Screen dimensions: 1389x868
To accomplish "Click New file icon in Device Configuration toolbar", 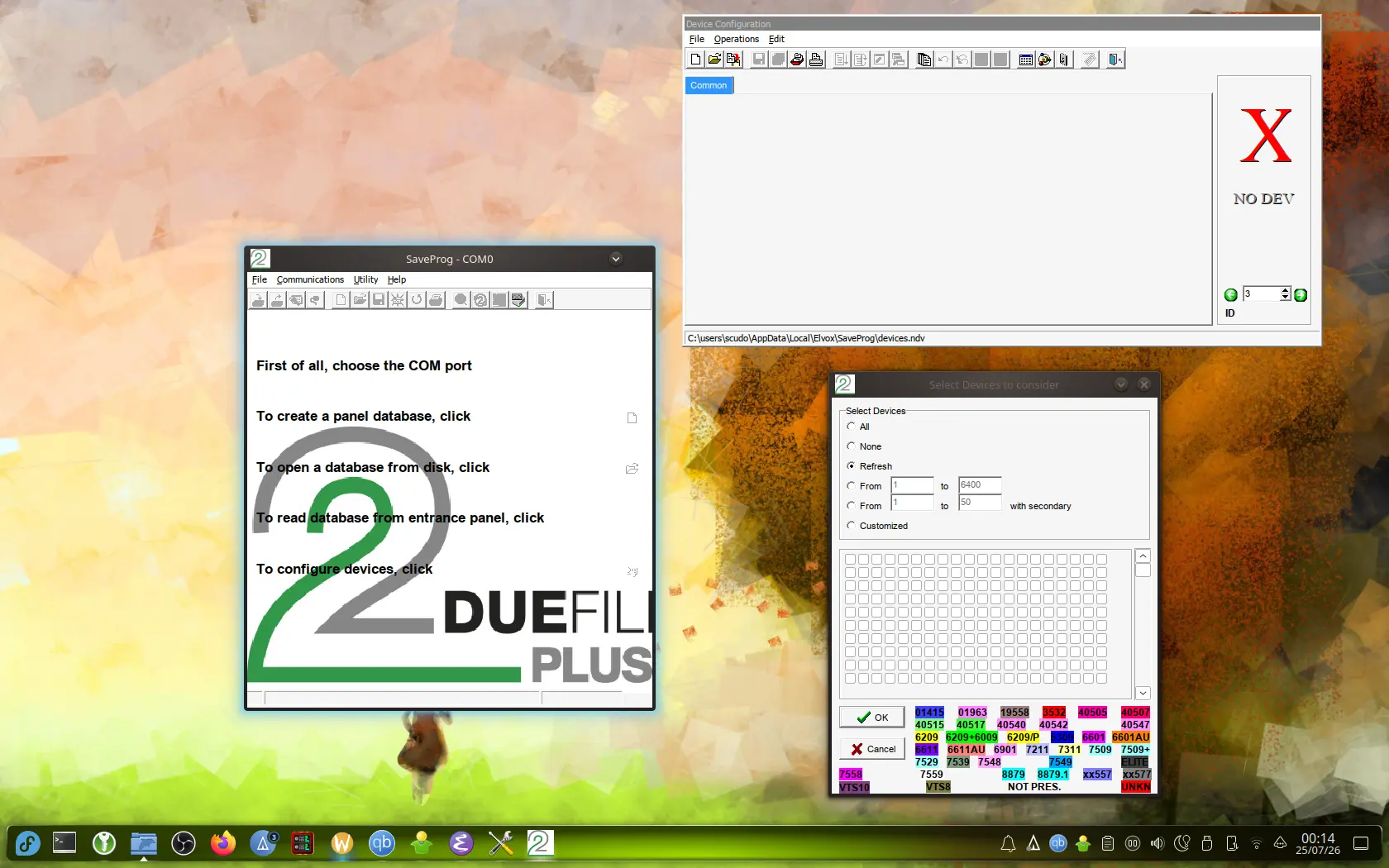I will (695, 60).
